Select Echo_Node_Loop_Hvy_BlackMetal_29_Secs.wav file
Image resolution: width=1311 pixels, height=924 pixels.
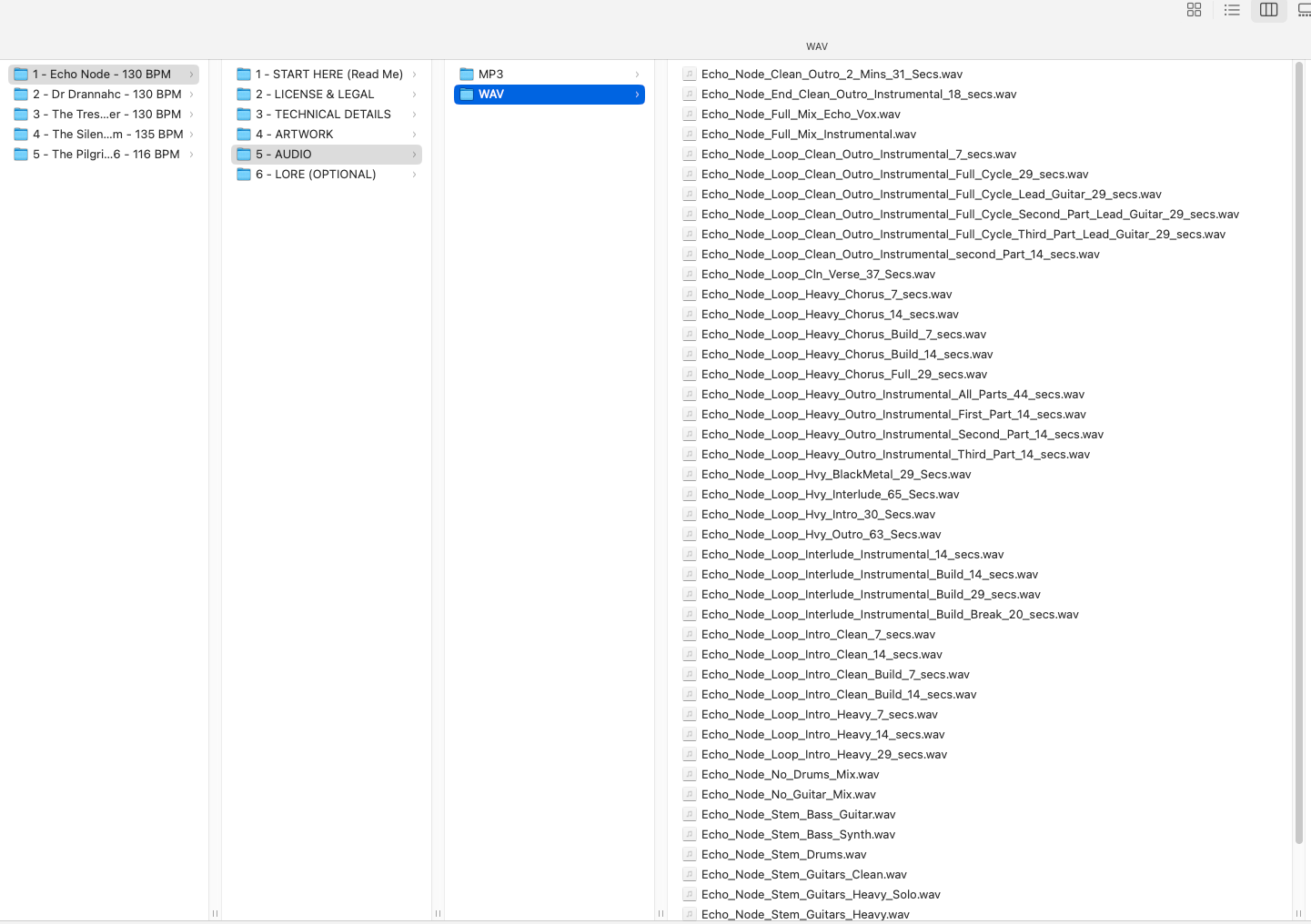click(x=835, y=475)
